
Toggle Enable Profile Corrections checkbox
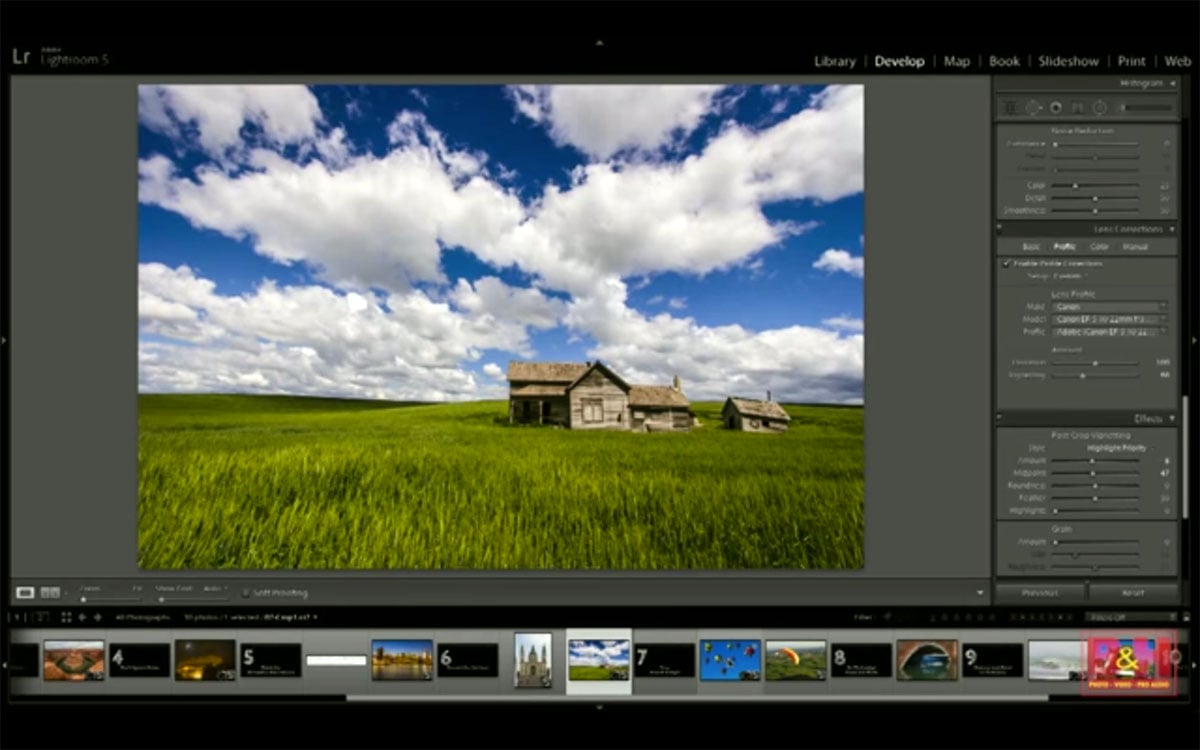click(x=1006, y=263)
